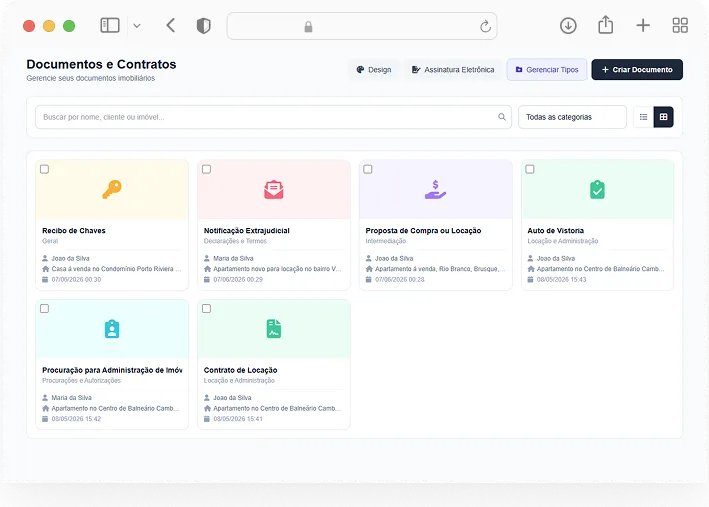Click the clipboard check icon on Auto de Vistoria
Viewport: 709px width, 507px height.
click(597, 190)
